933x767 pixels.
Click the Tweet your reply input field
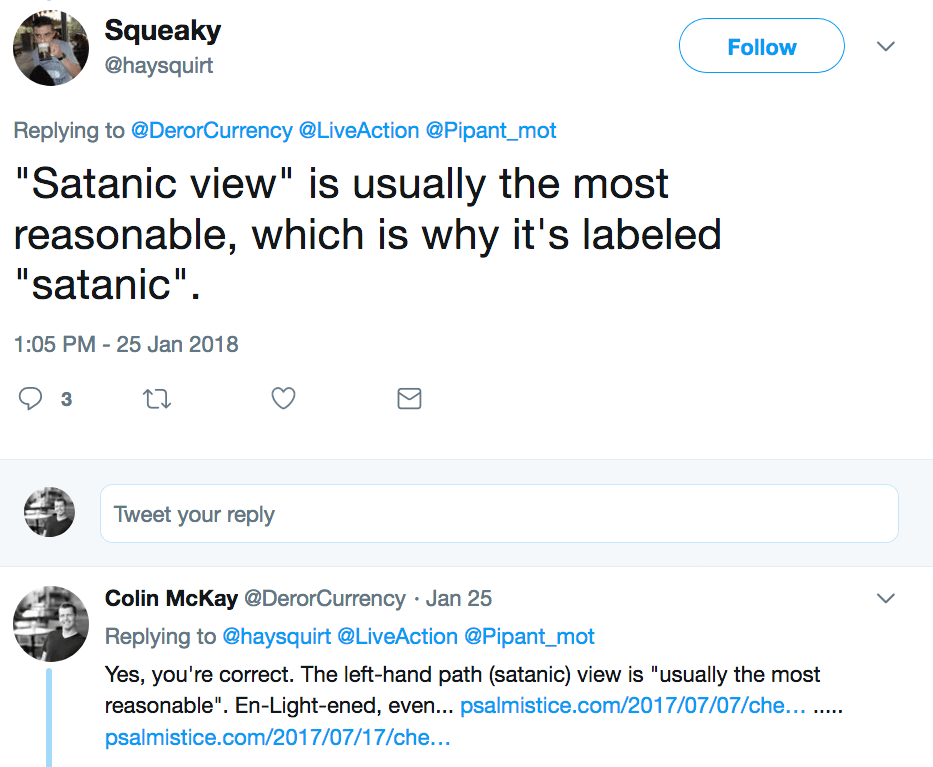500,511
